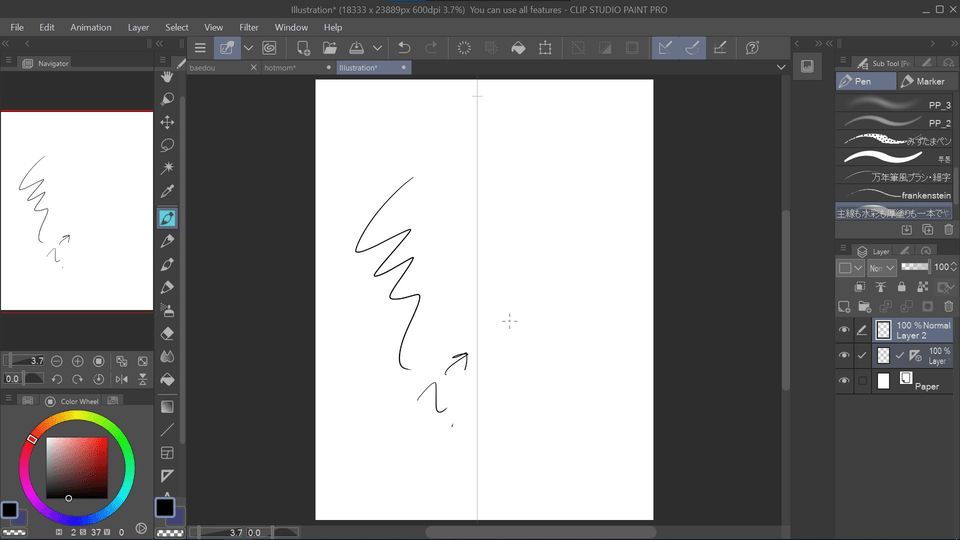This screenshot has height=540, width=960.
Task: Open the Animation menu
Action: [x=91, y=28]
